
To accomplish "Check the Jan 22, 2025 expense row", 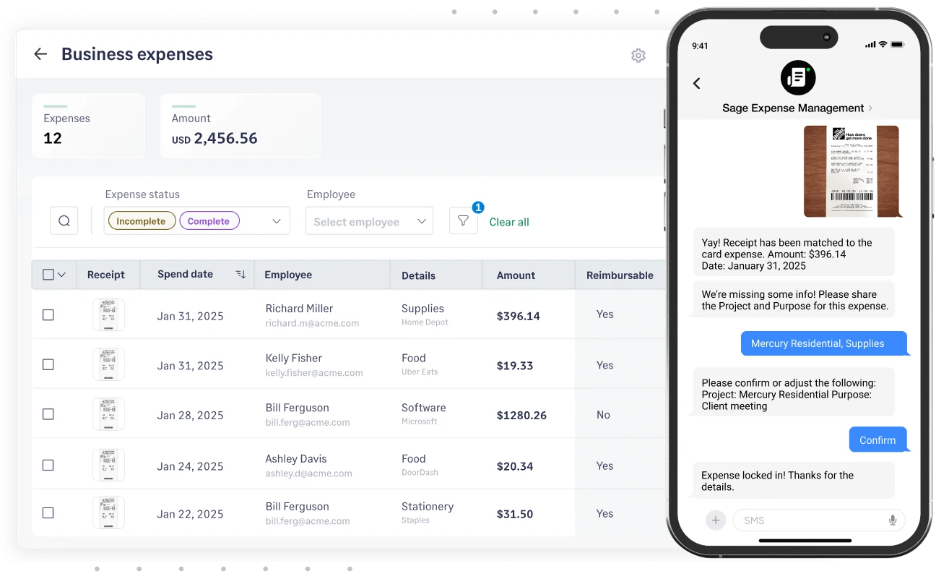I will 48,513.
